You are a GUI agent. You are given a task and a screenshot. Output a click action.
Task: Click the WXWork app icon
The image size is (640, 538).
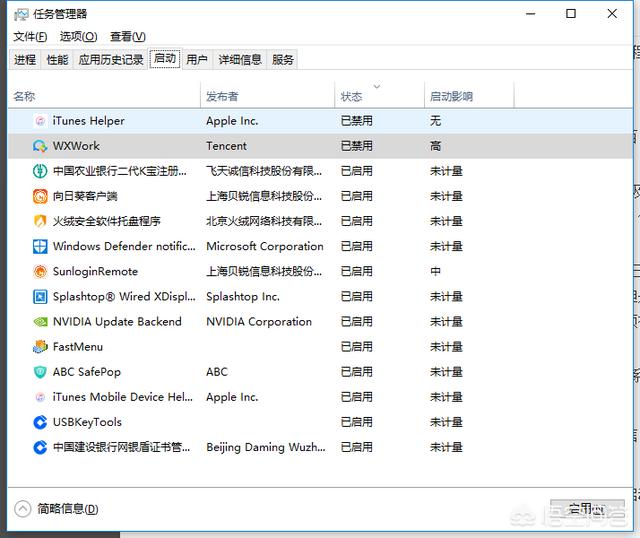point(40,146)
